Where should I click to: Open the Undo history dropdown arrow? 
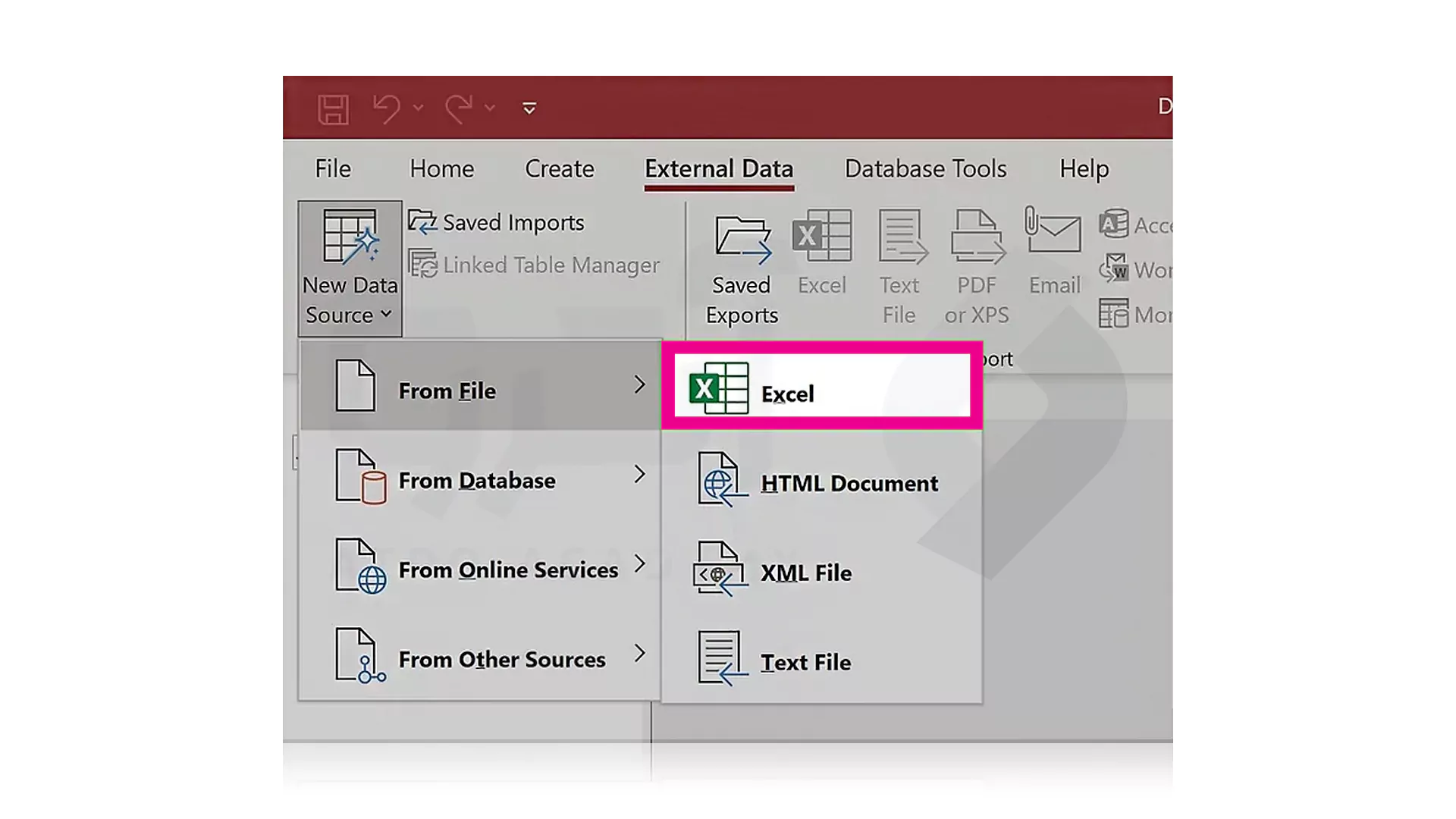tap(418, 108)
